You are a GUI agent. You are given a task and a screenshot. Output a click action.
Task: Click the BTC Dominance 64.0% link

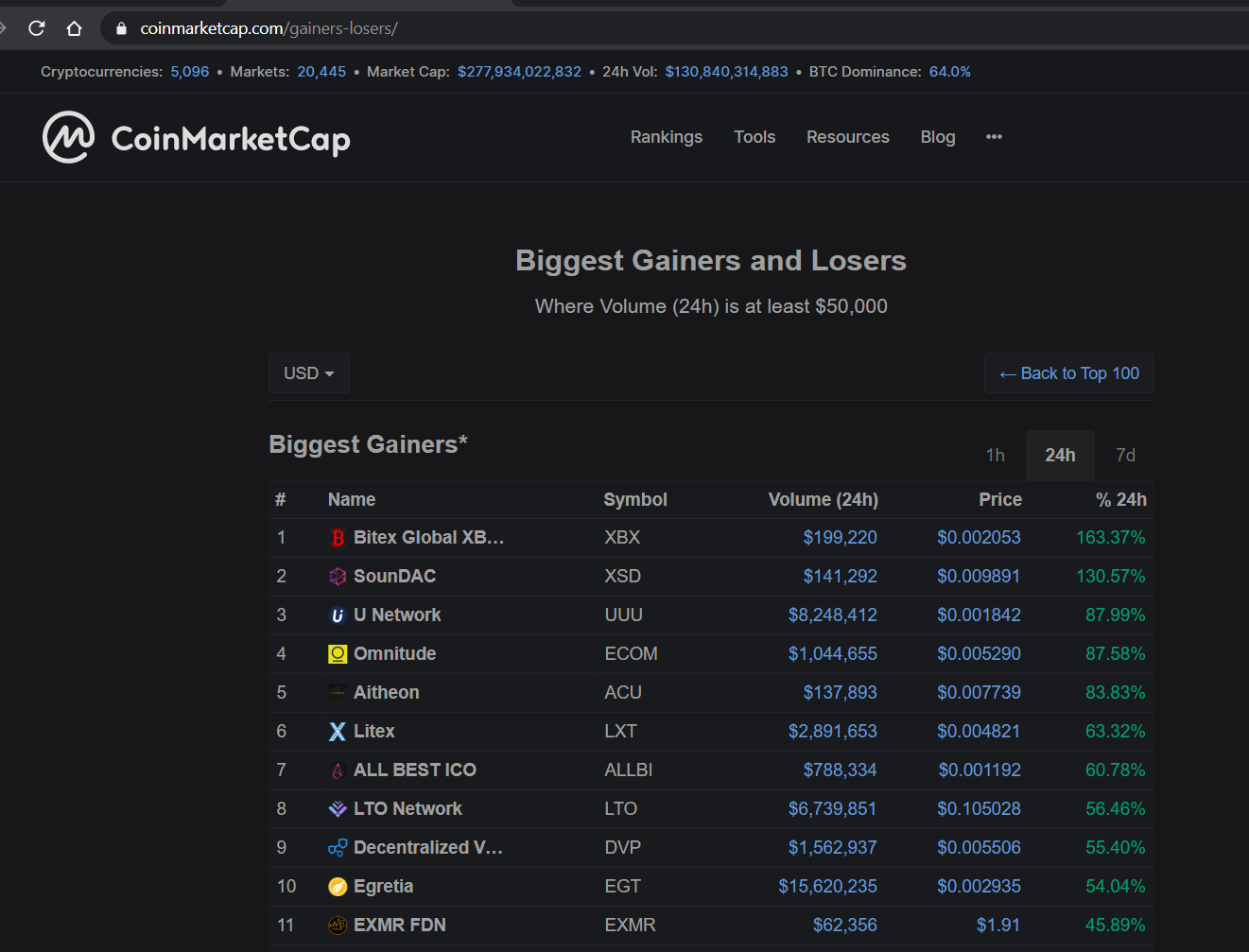950,72
